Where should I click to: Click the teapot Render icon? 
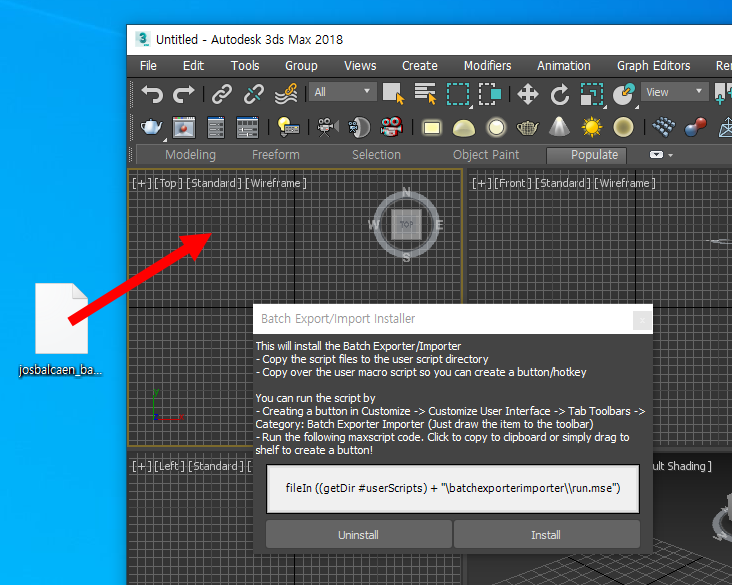(152, 127)
